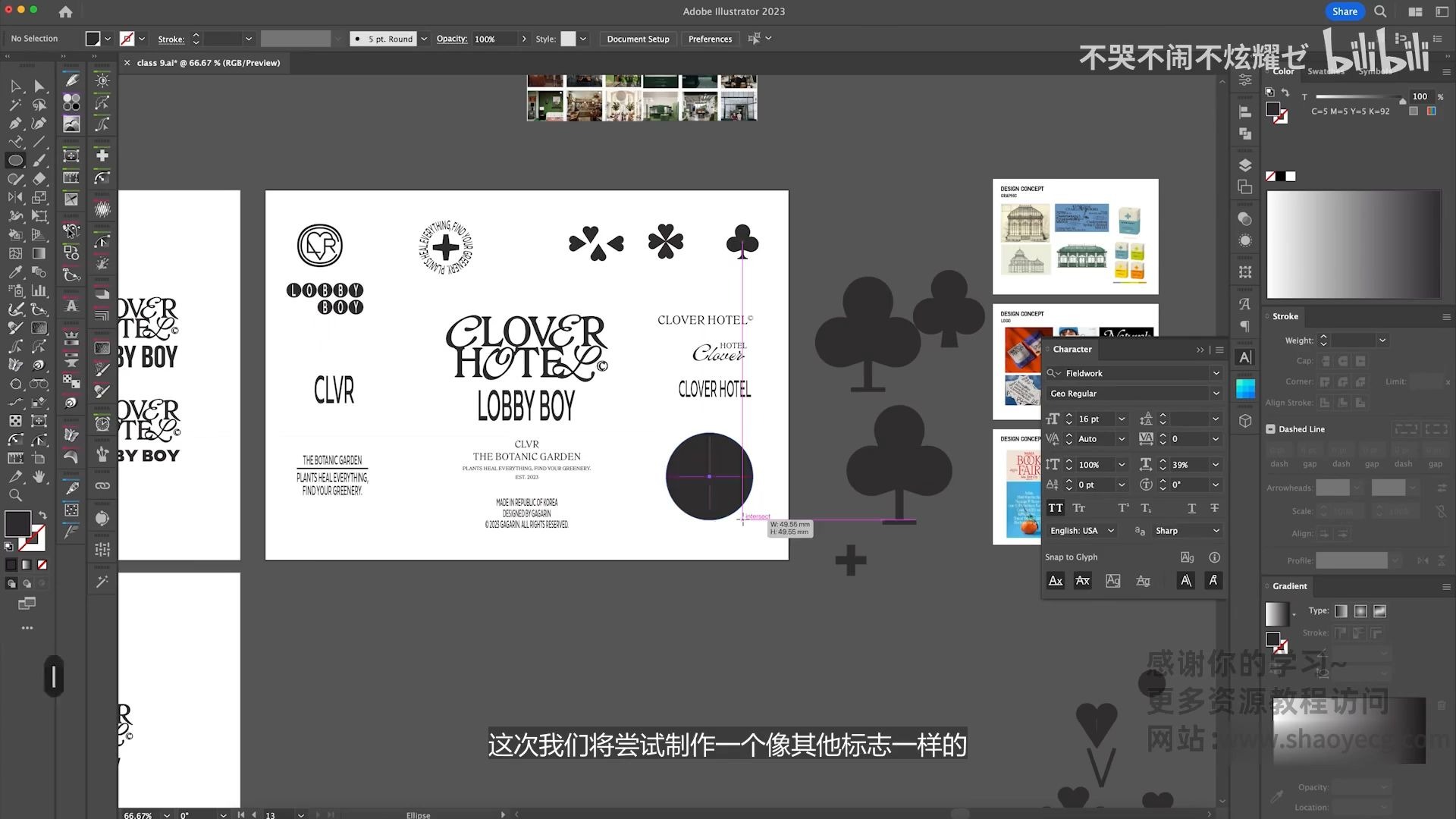The width and height of the screenshot is (1456, 819).
Task: Open the Style swatch dropdown arrow
Action: [583, 39]
